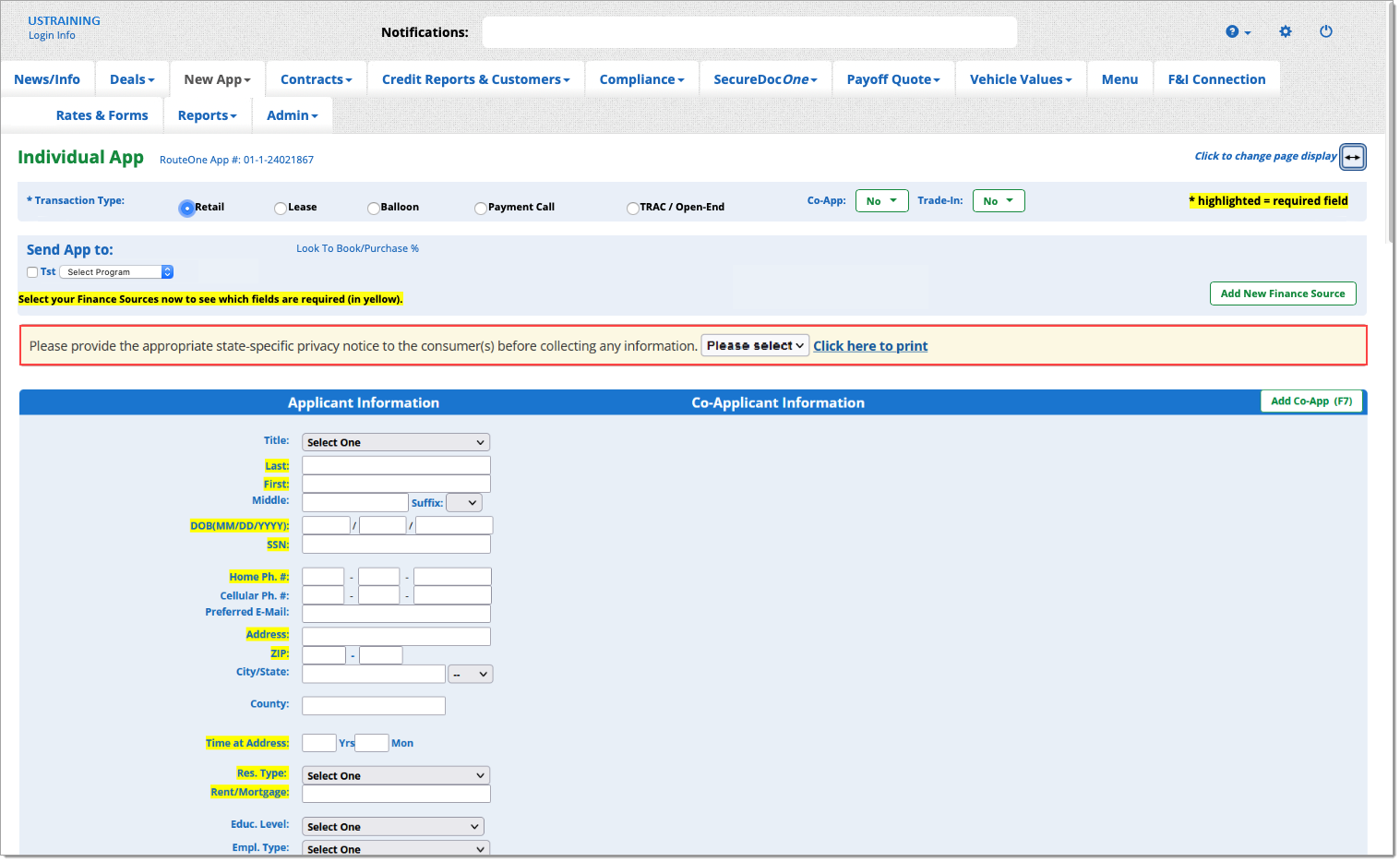The width and height of the screenshot is (1400, 862).
Task: Choose TRAC / Open-End transaction type
Action: click(632, 208)
